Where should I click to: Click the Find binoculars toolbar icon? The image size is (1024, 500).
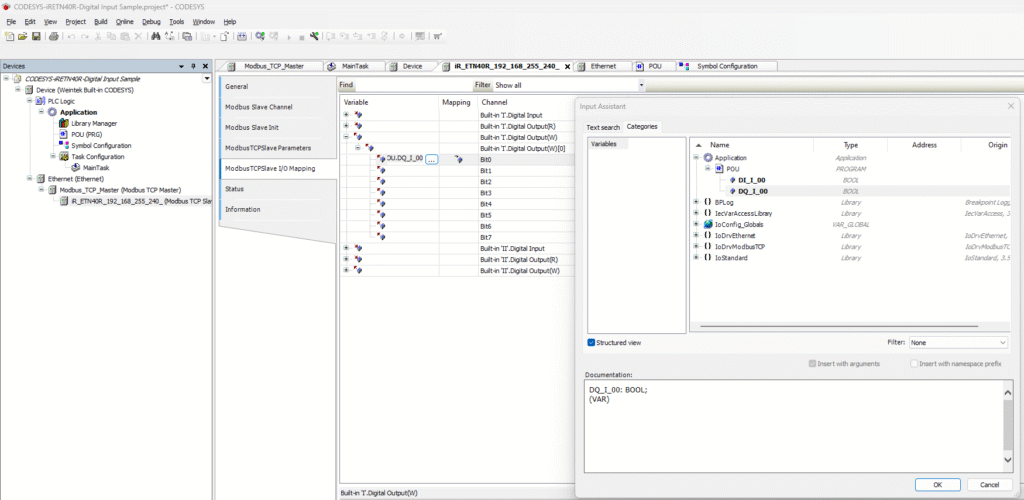155,36
